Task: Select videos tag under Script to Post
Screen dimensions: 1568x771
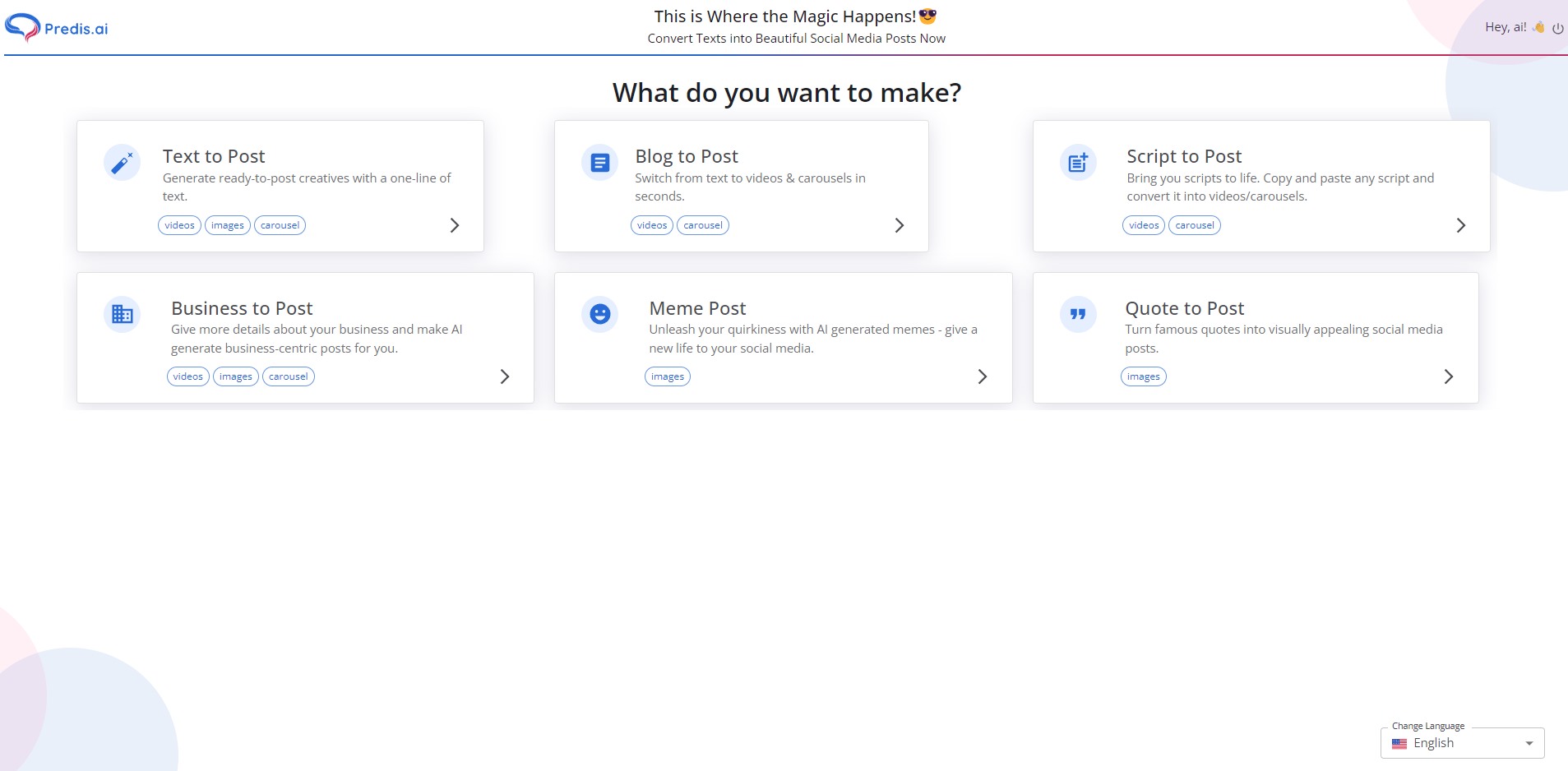Action: (x=1144, y=225)
